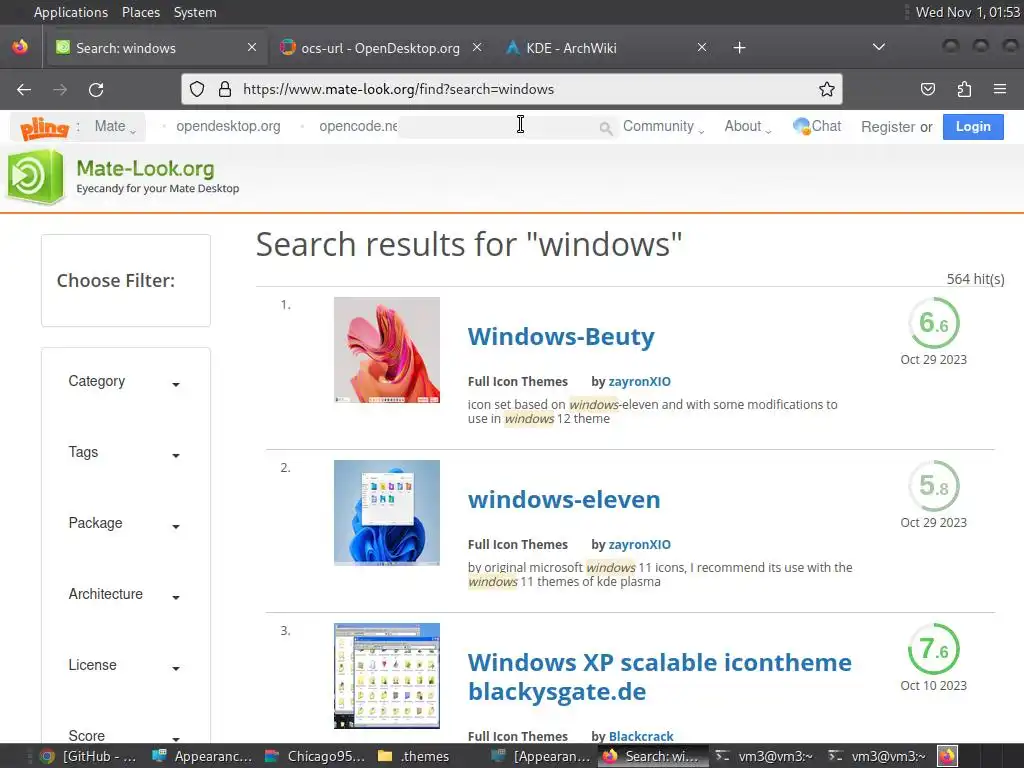Viewport: 1024px width, 768px height.
Task: Open zayronXIO profile under windows-eleven
Action: click(639, 545)
